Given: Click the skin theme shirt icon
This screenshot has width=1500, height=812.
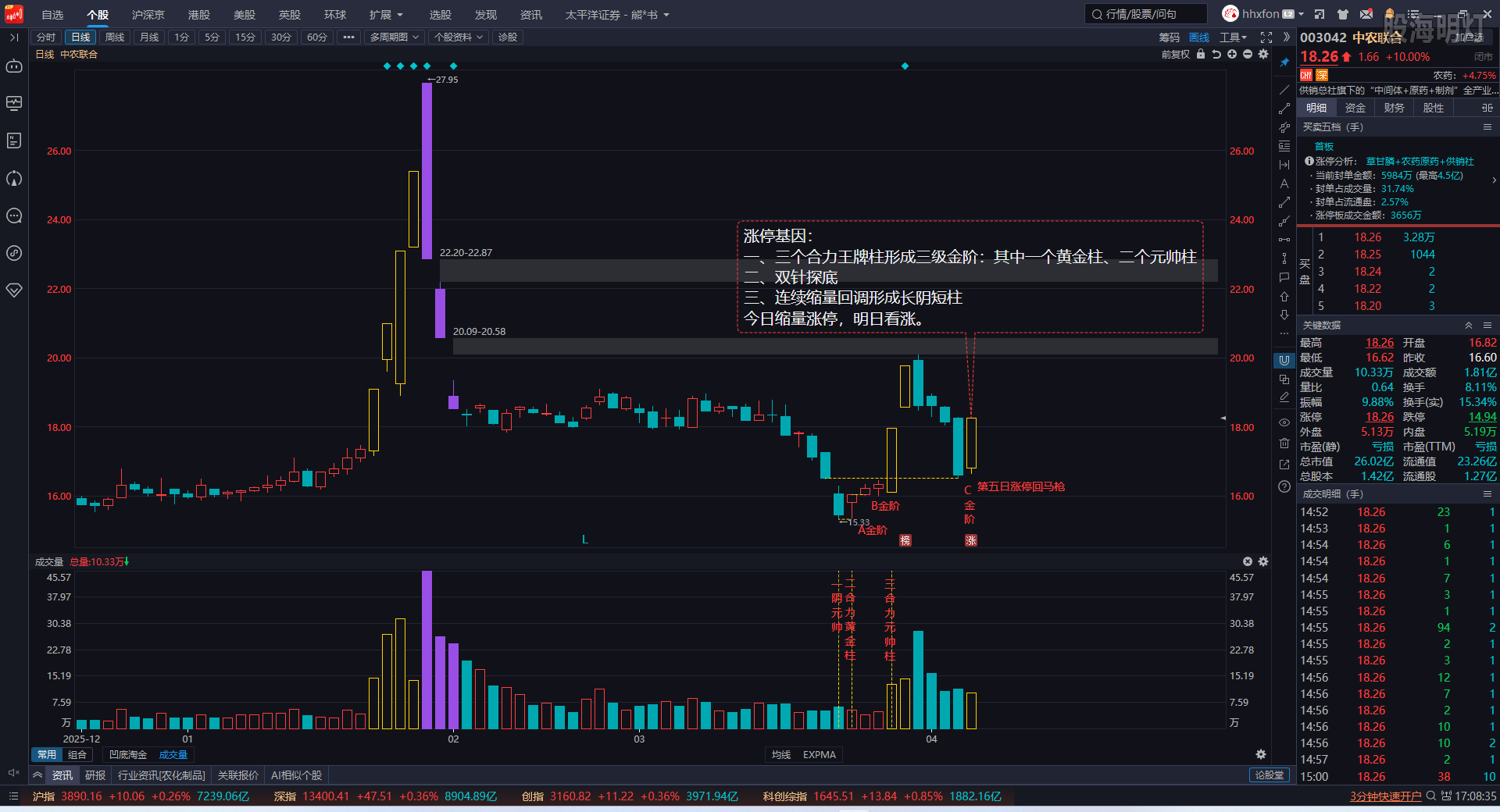Looking at the screenshot, I should [1343, 14].
